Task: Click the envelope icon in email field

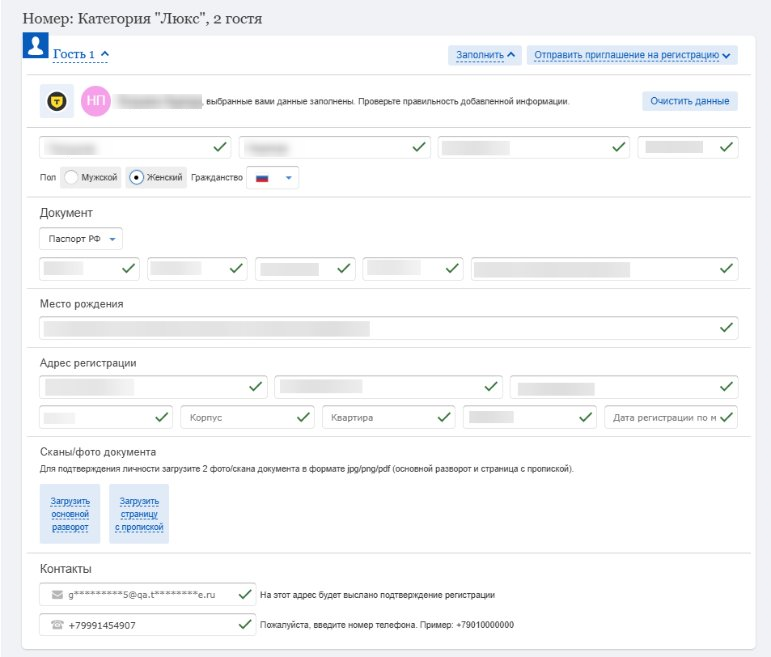Action: (57, 595)
